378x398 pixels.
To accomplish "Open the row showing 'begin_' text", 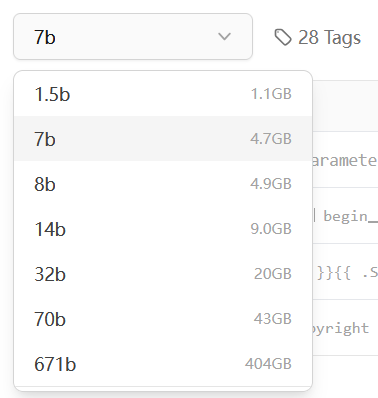I will click(x=345, y=216).
